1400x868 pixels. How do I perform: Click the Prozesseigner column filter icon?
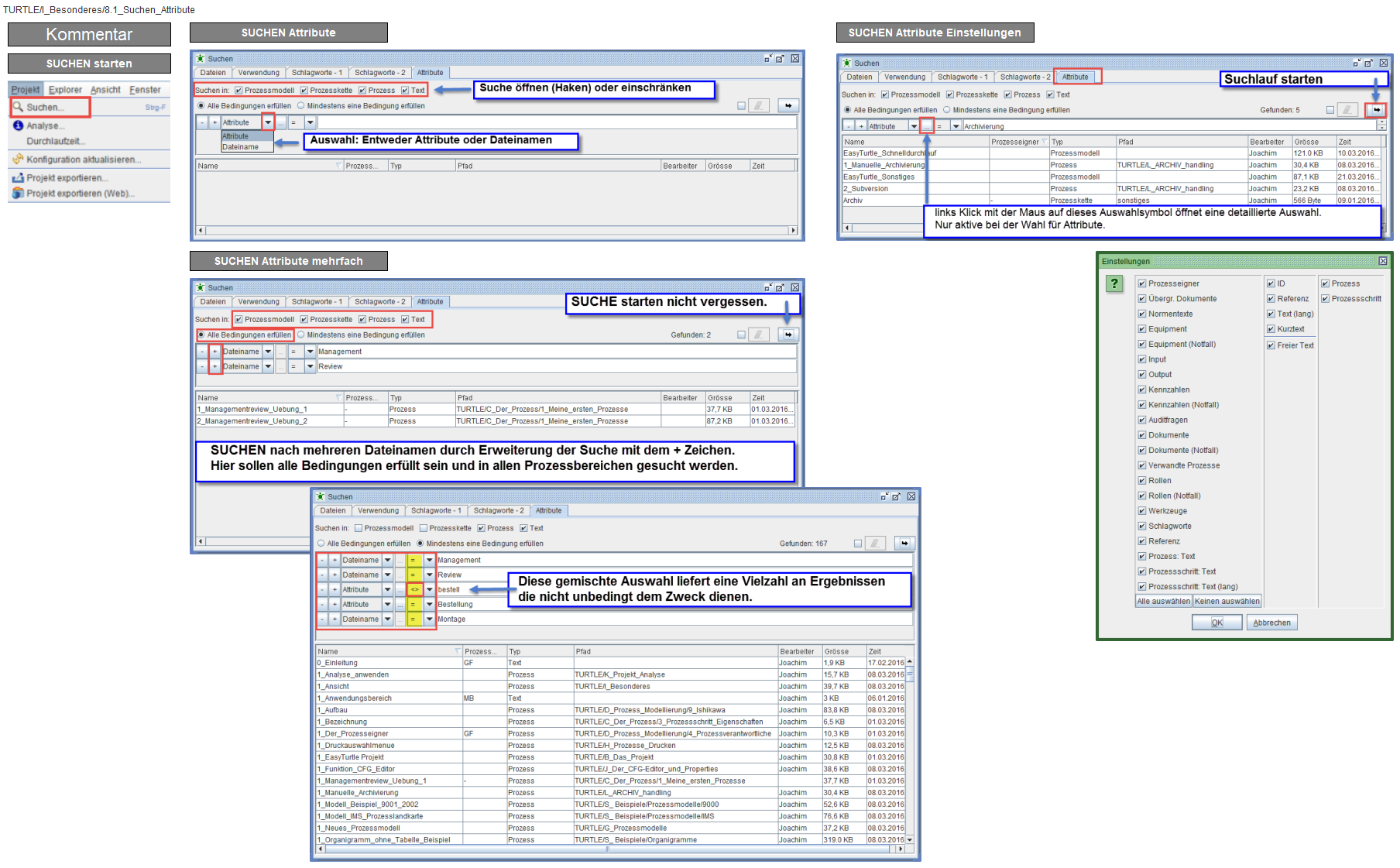pos(1044,142)
